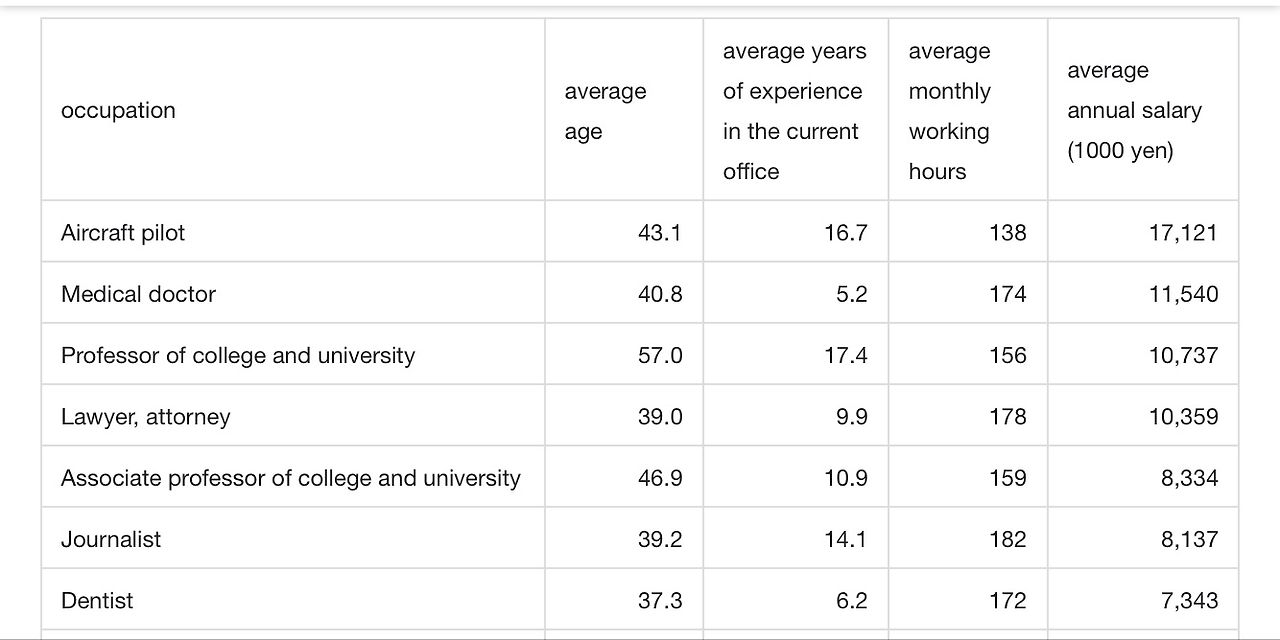Screen dimensions: 1280x640
Task: Click the "occupation" column header
Action: 118,110
